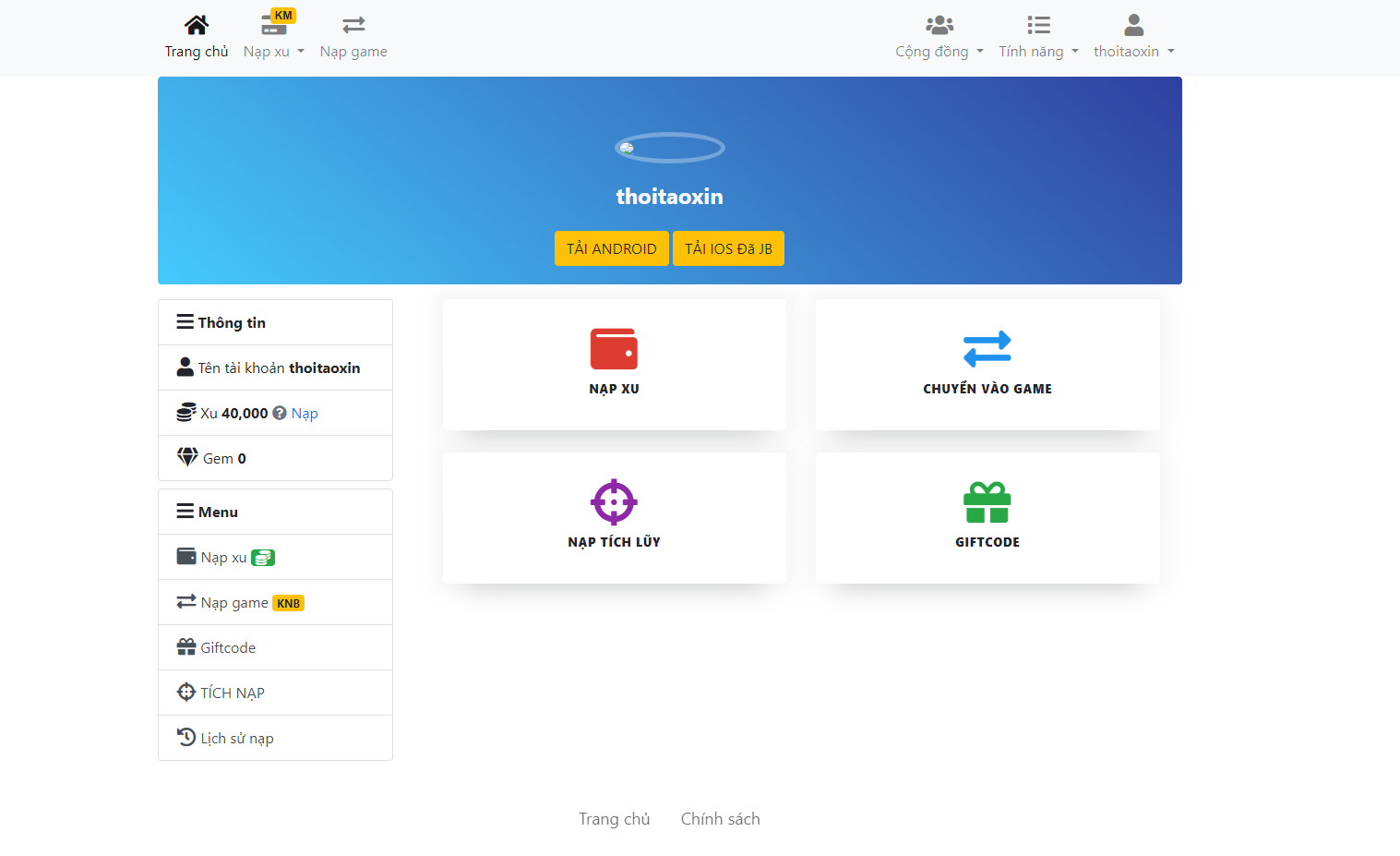Expand the Cộng đồng dropdown caret

(980, 52)
